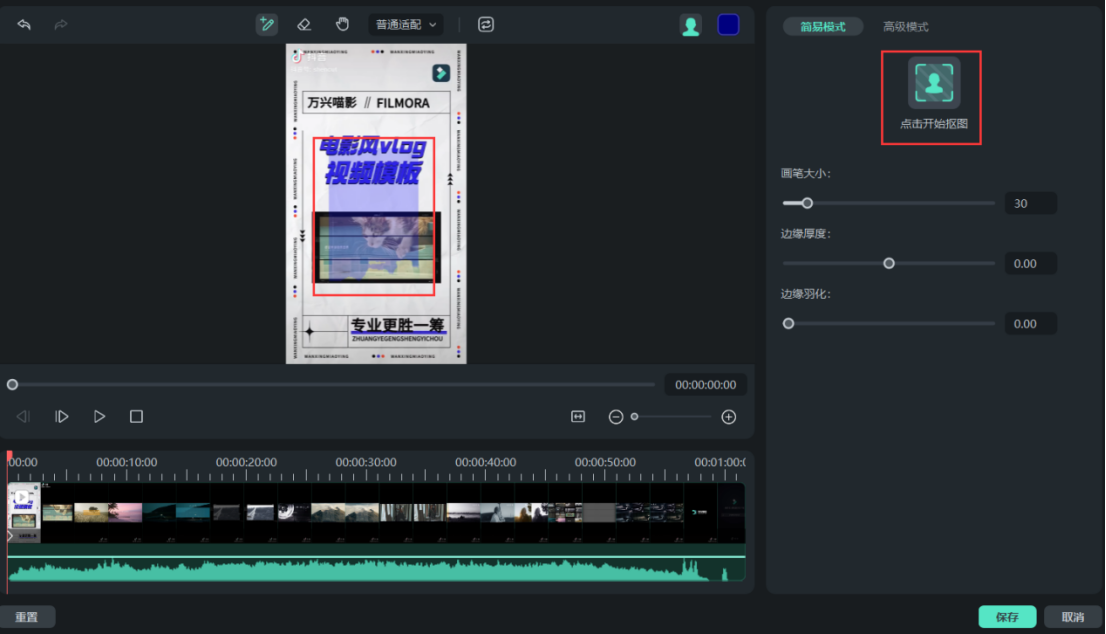The height and width of the screenshot is (634, 1106).
Task: Undo the last action
Action: (24, 24)
